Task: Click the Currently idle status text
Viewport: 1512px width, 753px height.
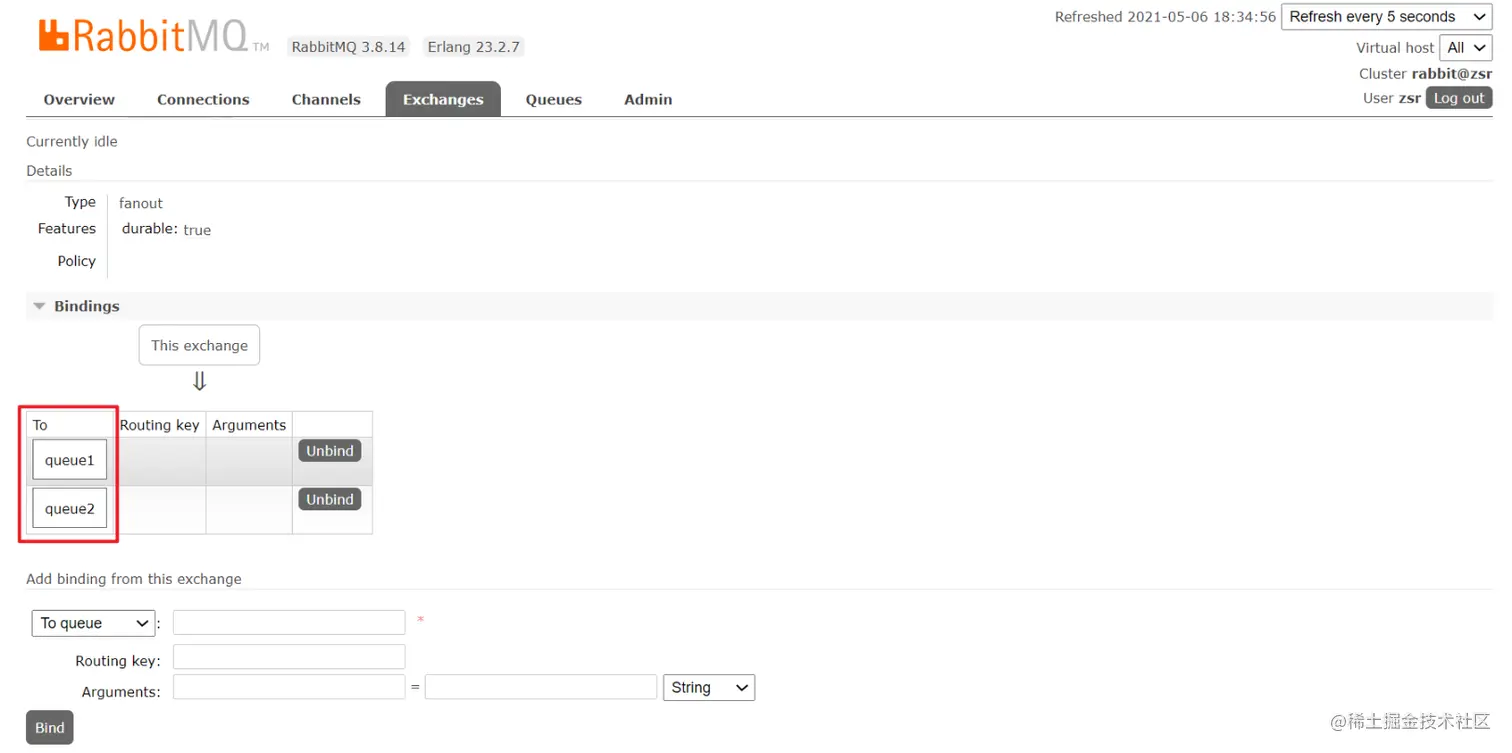Action: (x=72, y=142)
